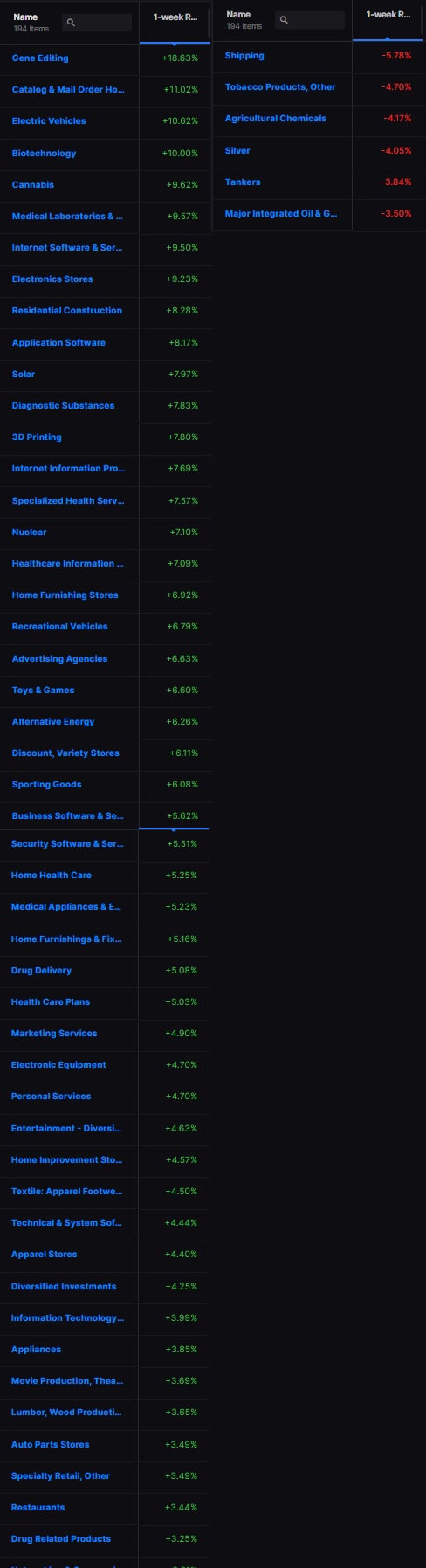This screenshot has width=426, height=1568.
Task: Open the Agricultural Chemicals link
Action: point(276,119)
